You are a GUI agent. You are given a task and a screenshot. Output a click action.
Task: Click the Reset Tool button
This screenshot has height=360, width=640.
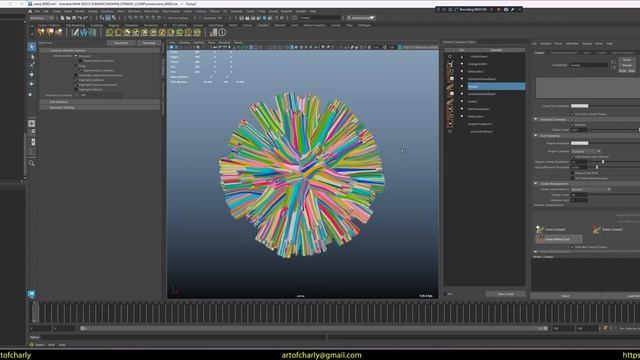(121, 43)
